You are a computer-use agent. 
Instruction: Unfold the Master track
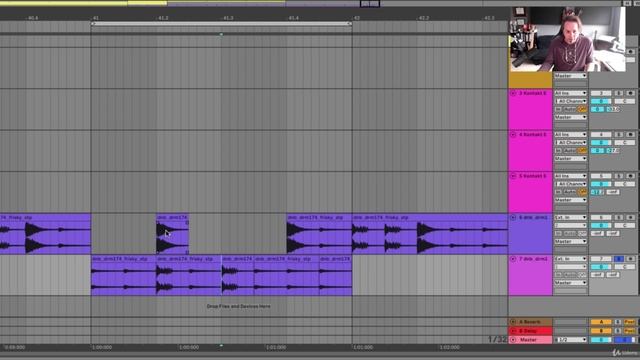coord(513,340)
